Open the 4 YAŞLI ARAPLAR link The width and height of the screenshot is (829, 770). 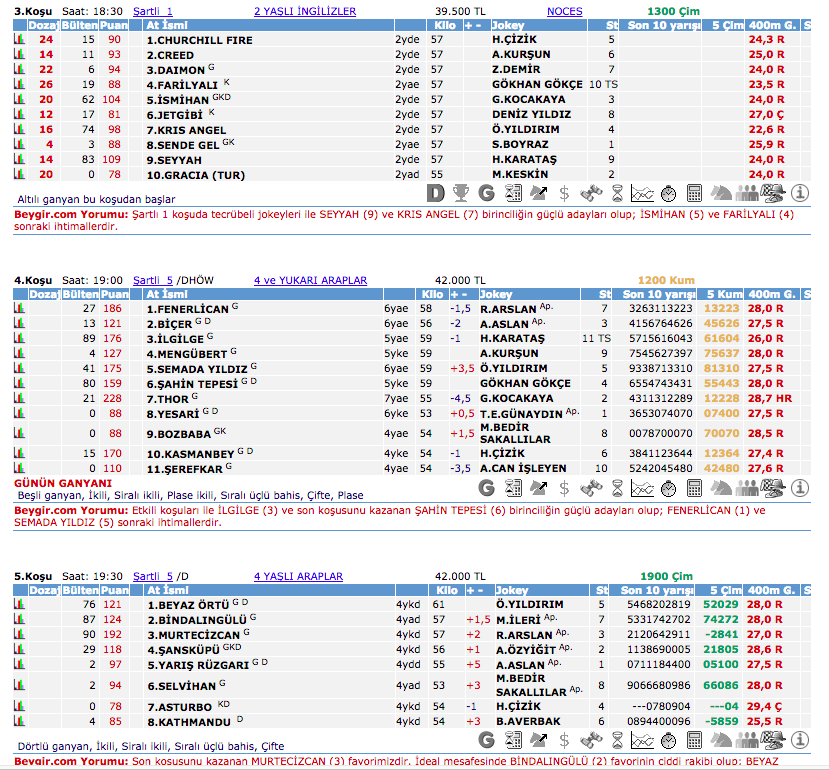pyautogui.click(x=298, y=576)
